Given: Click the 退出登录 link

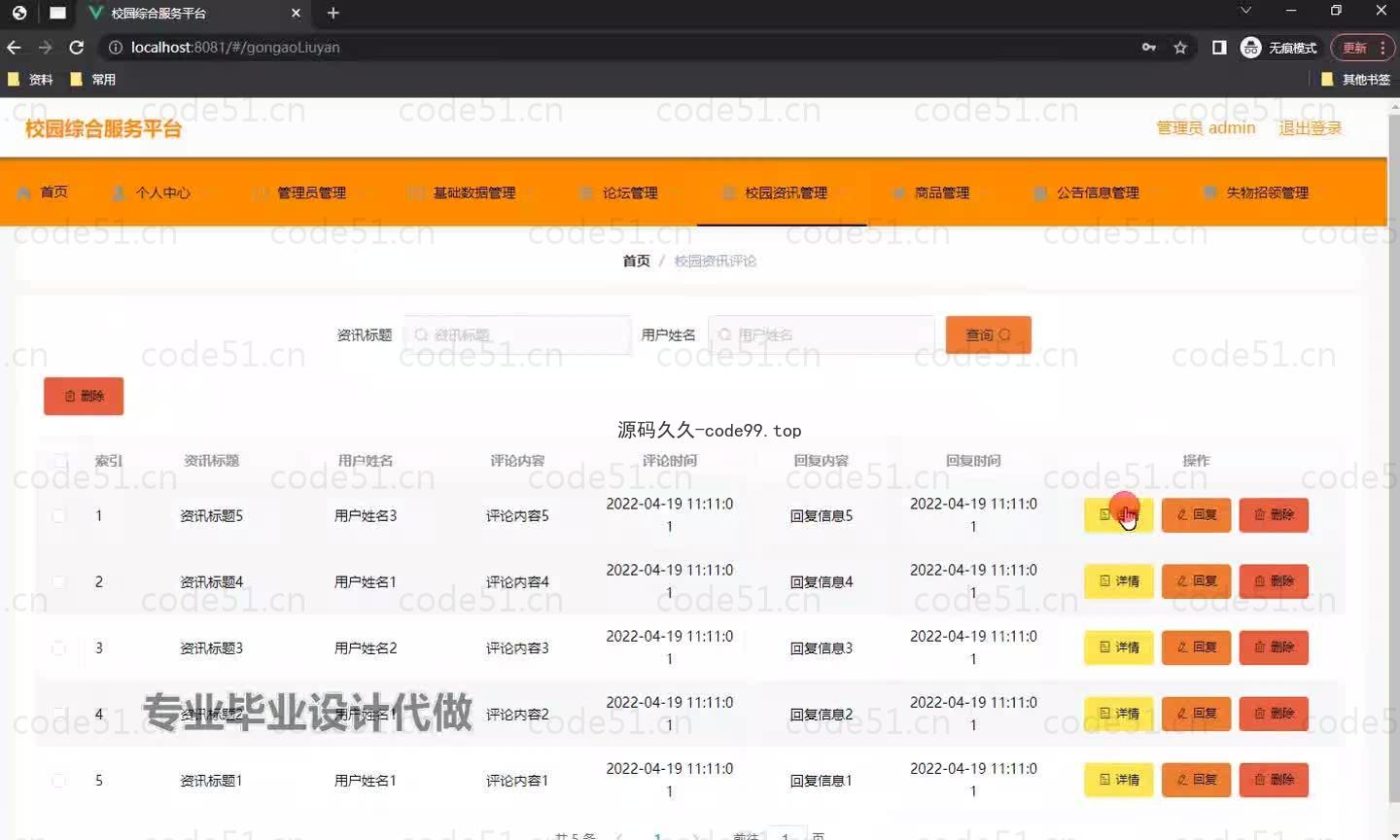Looking at the screenshot, I should pyautogui.click(x=1310, y=127).
